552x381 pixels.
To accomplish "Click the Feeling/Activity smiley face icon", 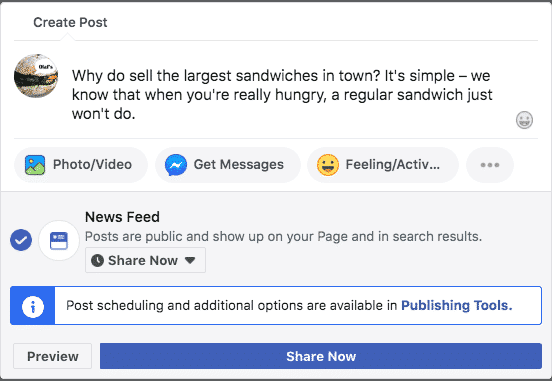I will [x=328, y=165].
